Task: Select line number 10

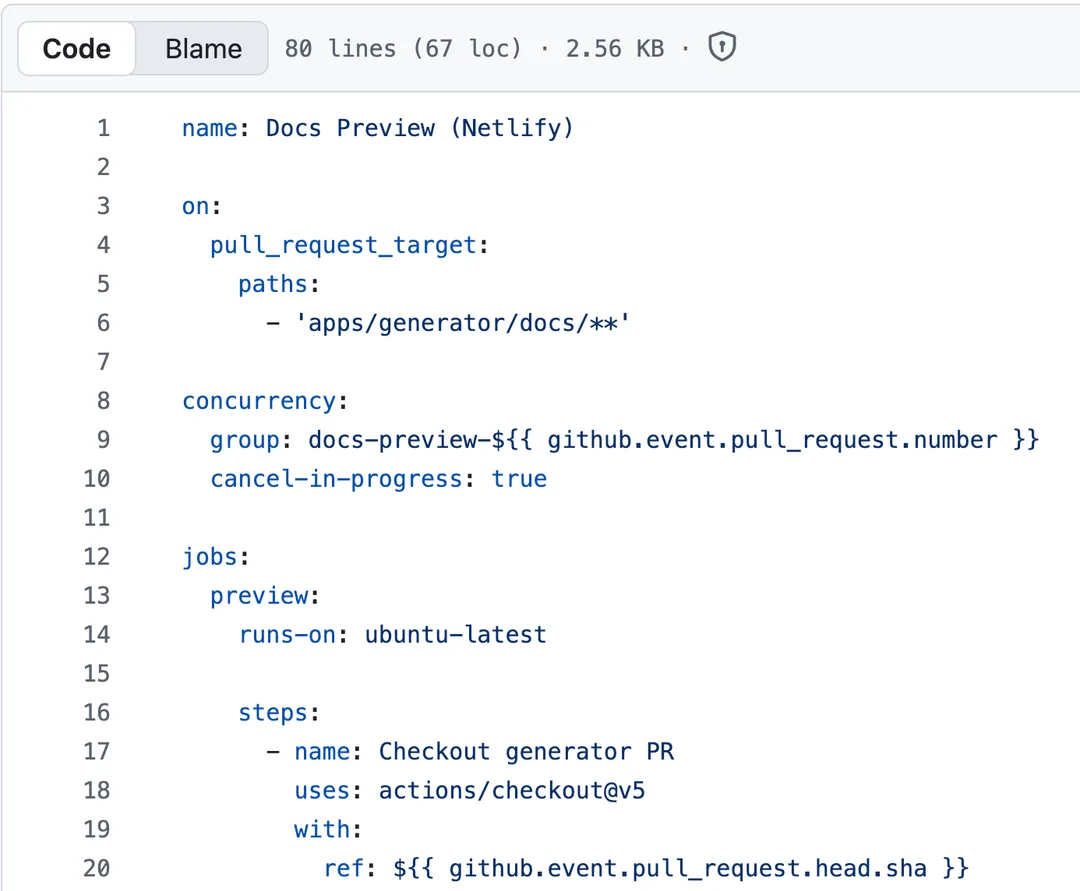Action: point(96,479)
